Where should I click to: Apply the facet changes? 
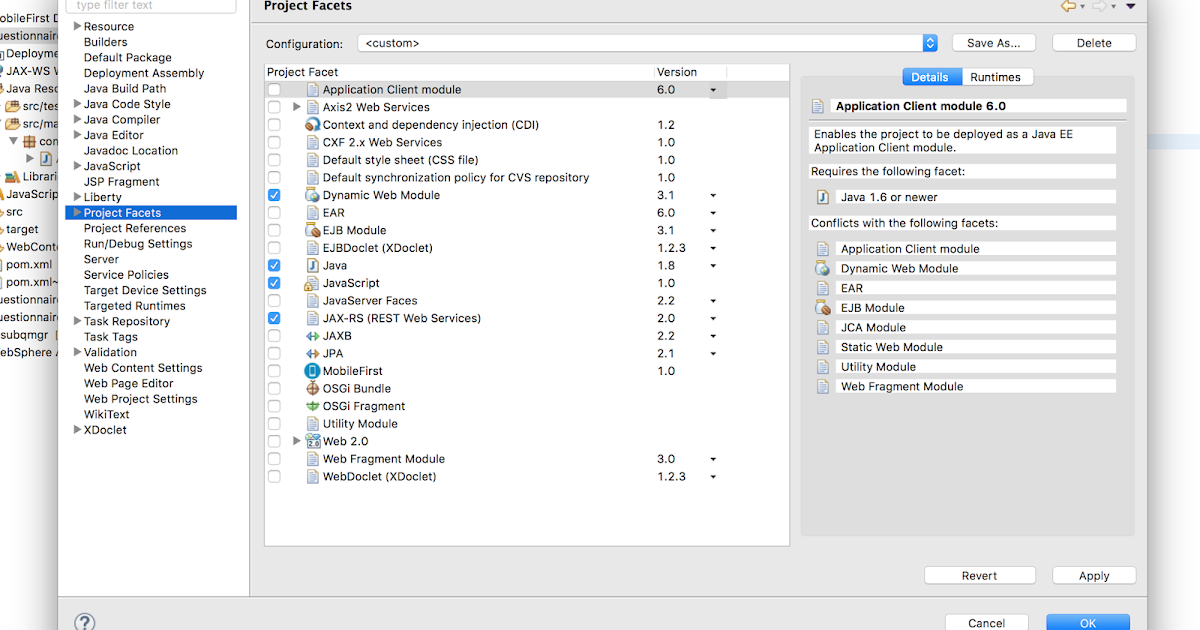tap(1093, 575)
